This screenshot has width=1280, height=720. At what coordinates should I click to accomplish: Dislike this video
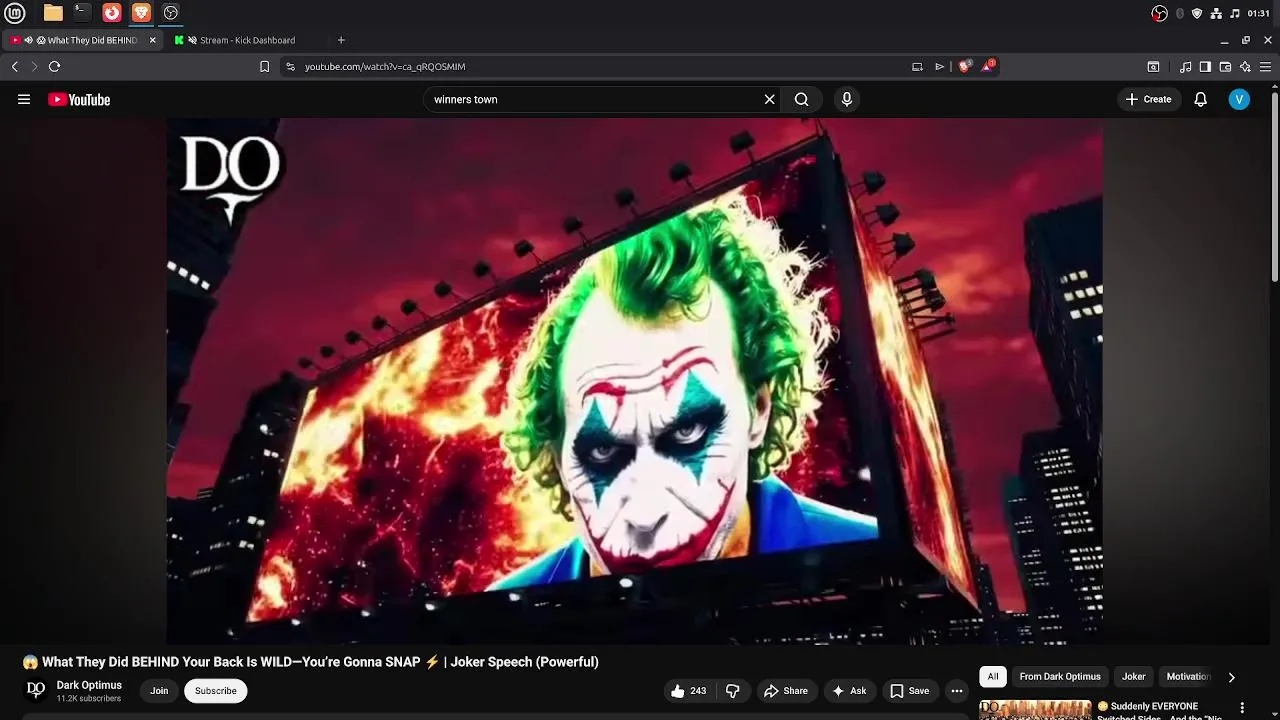tap(733, 691)
